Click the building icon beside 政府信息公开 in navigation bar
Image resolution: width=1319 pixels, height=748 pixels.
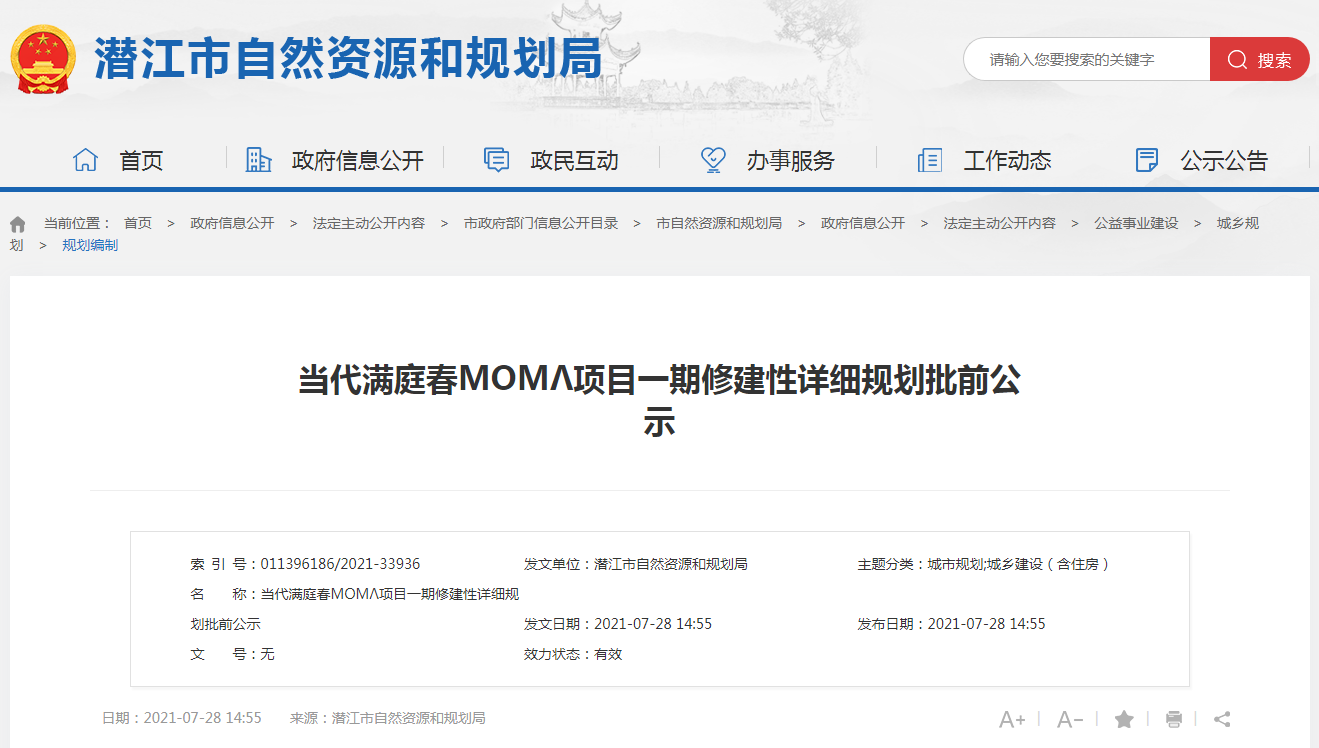(x=259, y=160)
